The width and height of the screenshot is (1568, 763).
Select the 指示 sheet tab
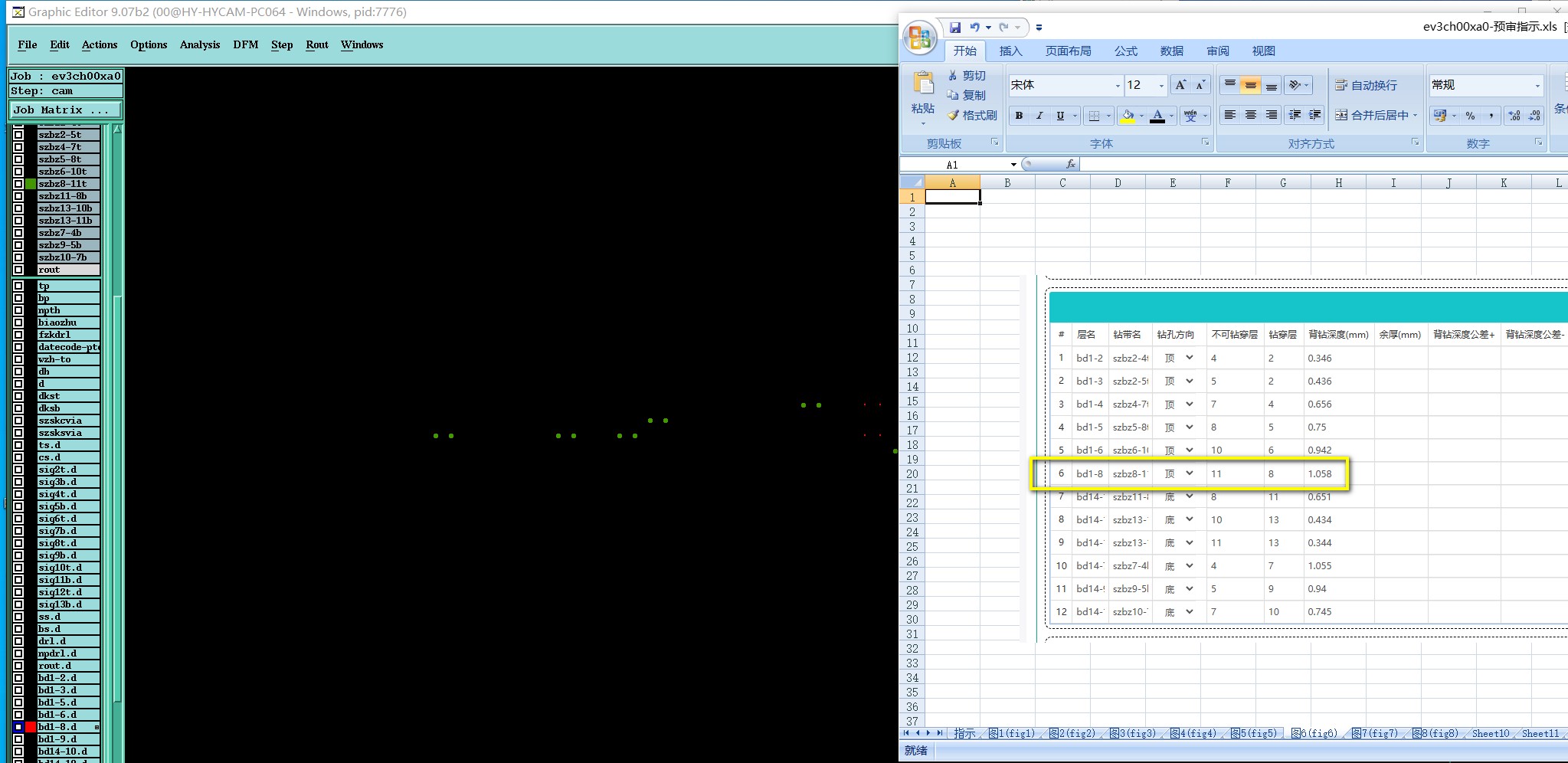(x=964, y=733)
